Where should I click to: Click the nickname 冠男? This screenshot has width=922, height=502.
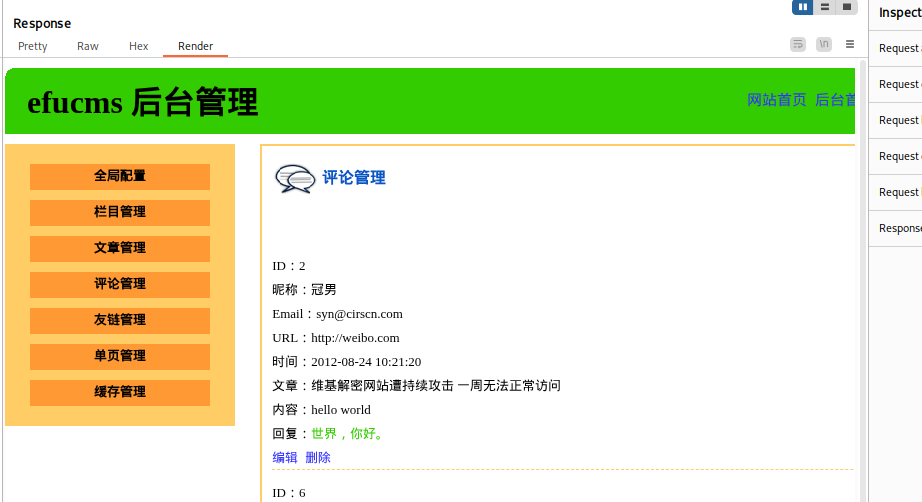323,290
